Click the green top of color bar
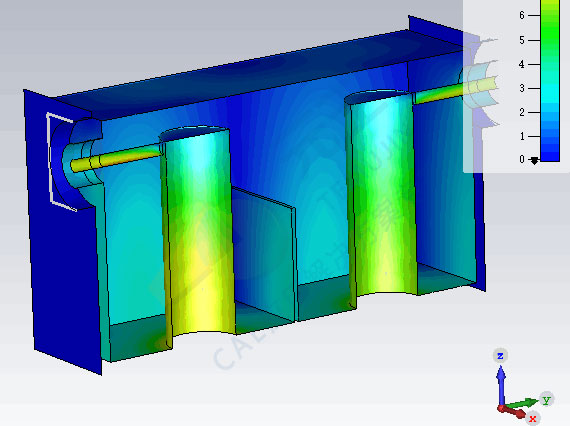Viewport: 570px width, 426px height. [550, 22]
